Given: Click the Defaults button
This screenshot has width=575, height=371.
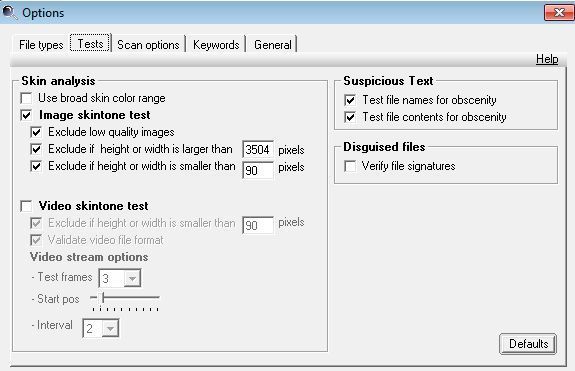Looking at the screenshot, I should pyautogui.click(x=528, y=344).
